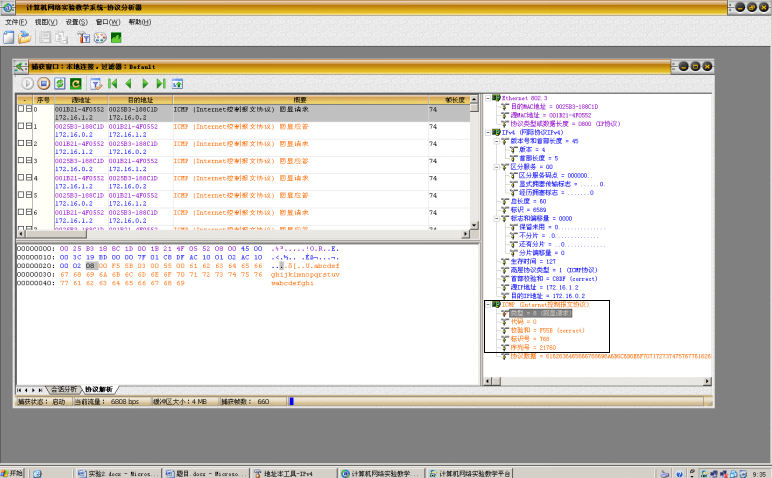Tick the checkbox for frame 5
The width and height of the screenshot is (772, 478).
pos(21,195)
